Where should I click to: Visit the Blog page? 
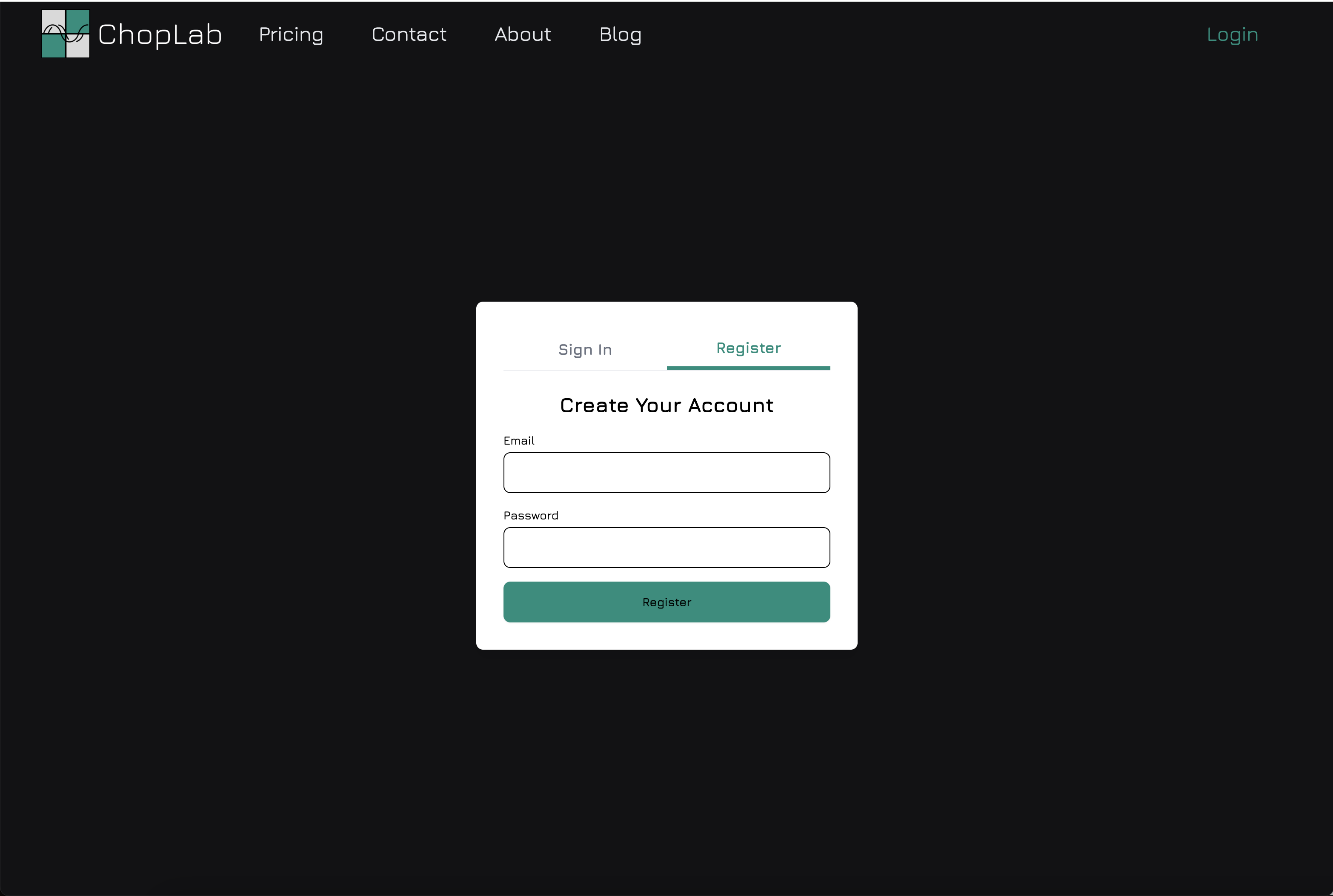tap(620, 35)
